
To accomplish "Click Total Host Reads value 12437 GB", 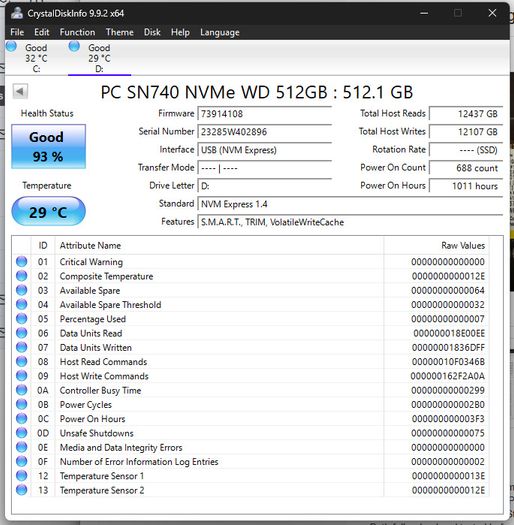I will pos(466,114).
